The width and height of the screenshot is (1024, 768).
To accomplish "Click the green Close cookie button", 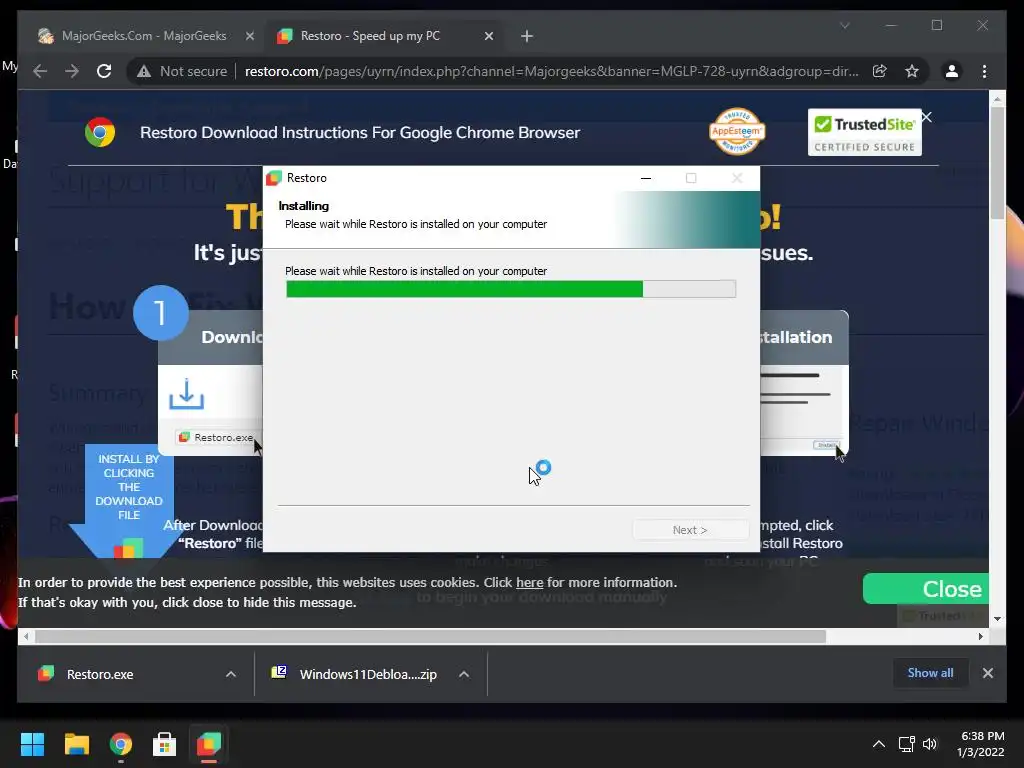I will pyautogui.click(x=927, y=589).
